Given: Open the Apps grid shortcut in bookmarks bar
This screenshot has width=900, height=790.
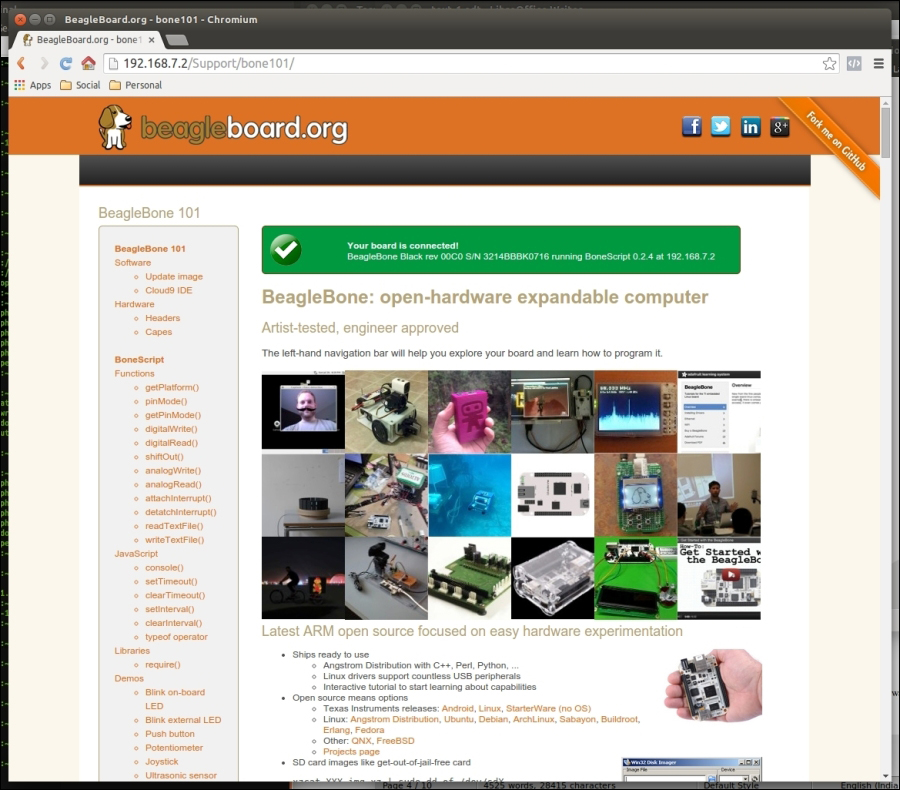Looking at the screenshot, I should coord(33,85).
